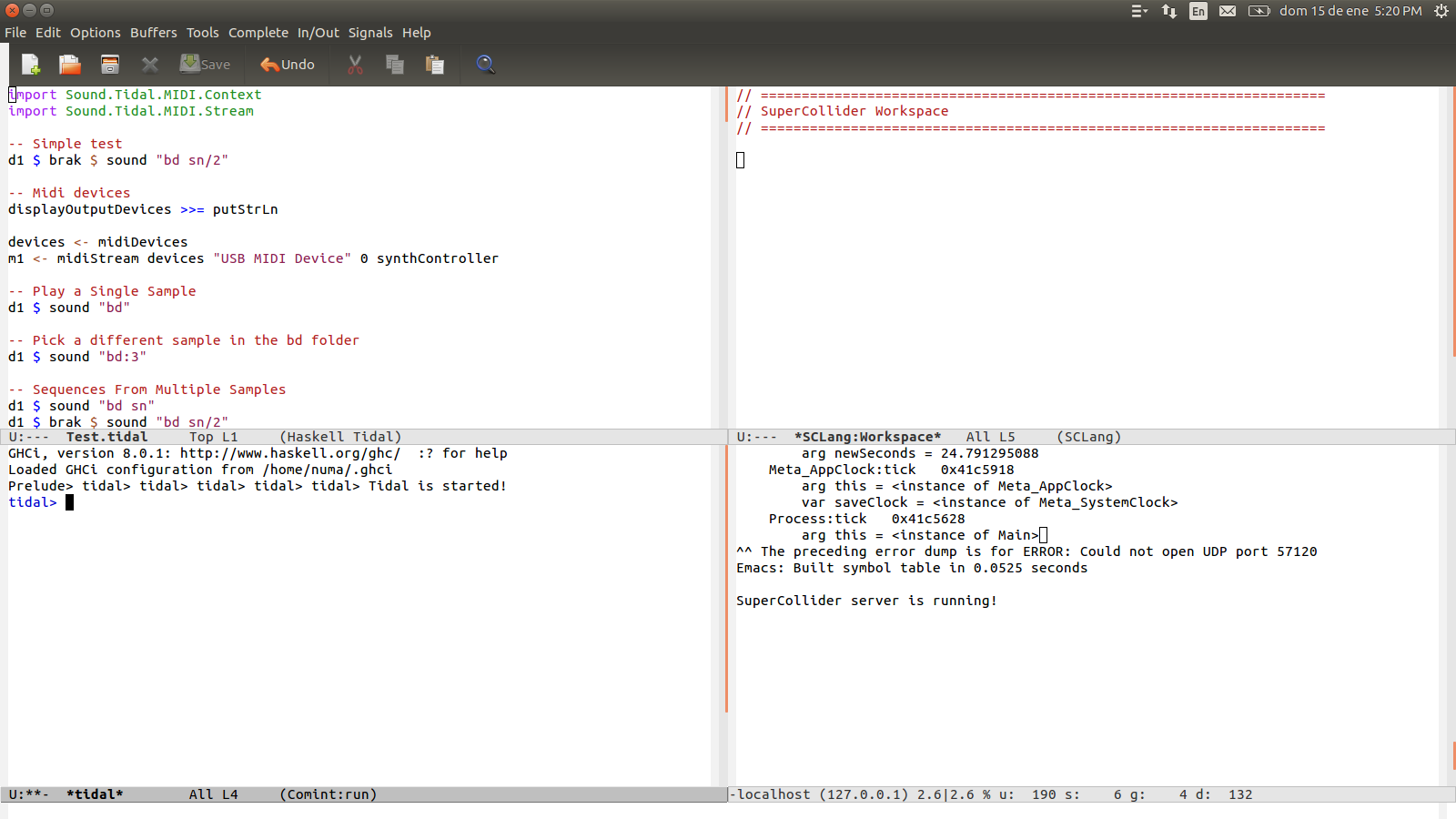Open the Edit menu
This screenshot has width=1456, height=819.
point(48,33)
